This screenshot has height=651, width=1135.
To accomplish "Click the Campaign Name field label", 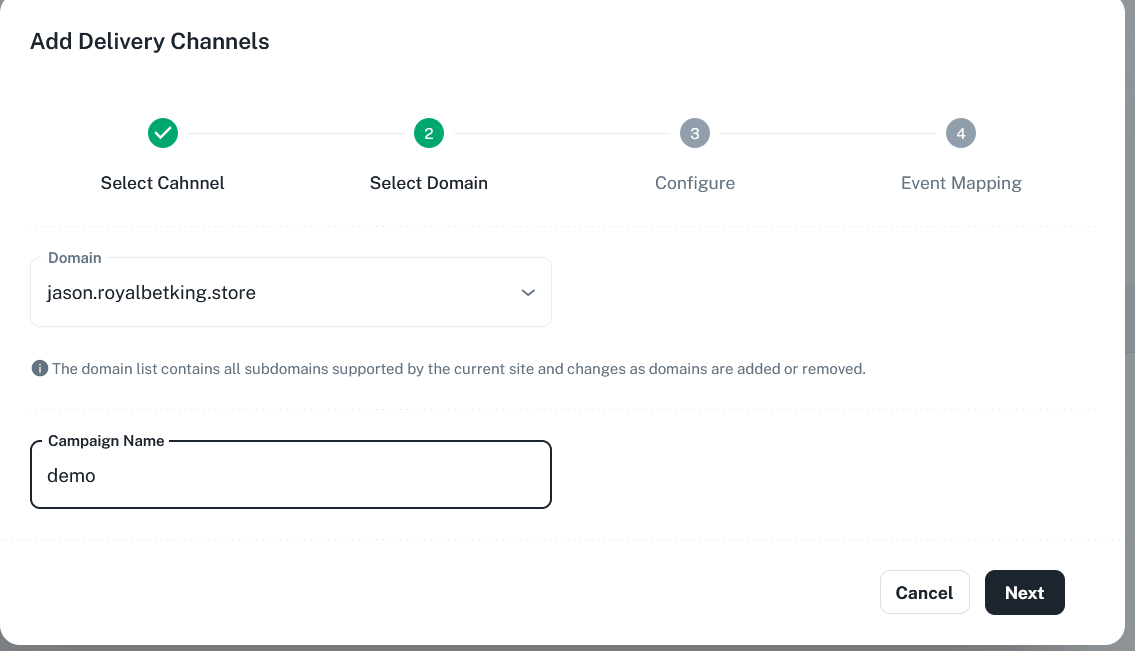I will coord(106,441).
